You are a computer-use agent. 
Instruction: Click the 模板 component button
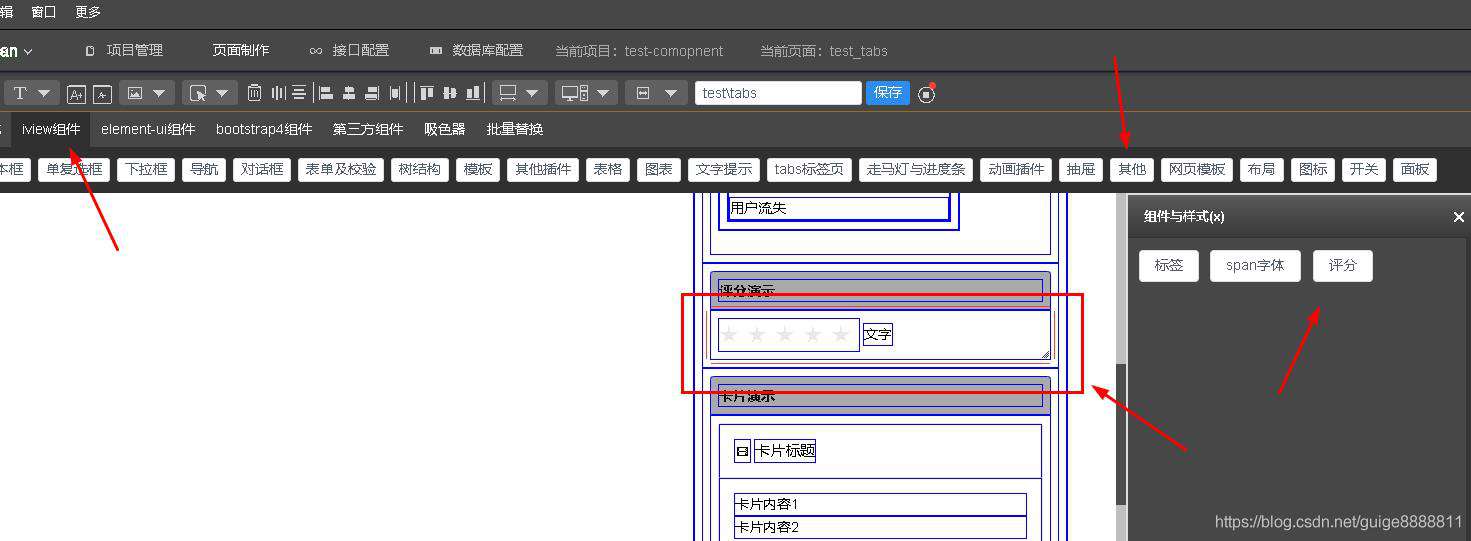pos(478,169)
